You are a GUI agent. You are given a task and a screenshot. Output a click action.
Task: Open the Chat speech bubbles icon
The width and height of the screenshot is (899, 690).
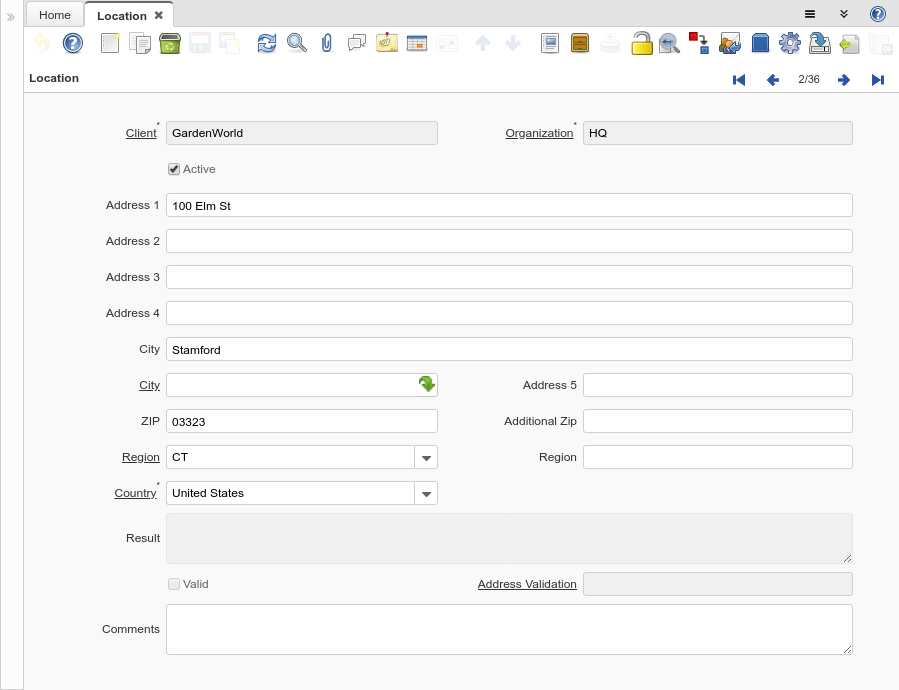[357, 43]
